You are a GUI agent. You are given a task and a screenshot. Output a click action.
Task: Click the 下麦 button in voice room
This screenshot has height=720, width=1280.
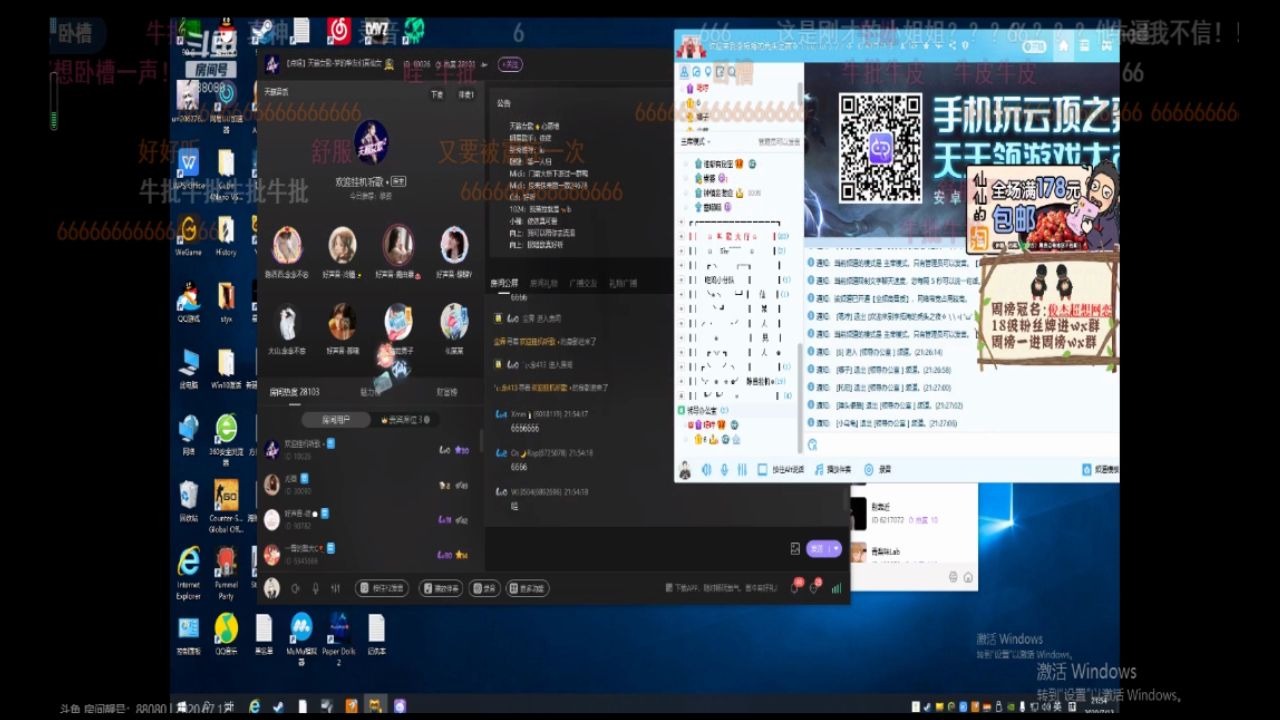437,95
